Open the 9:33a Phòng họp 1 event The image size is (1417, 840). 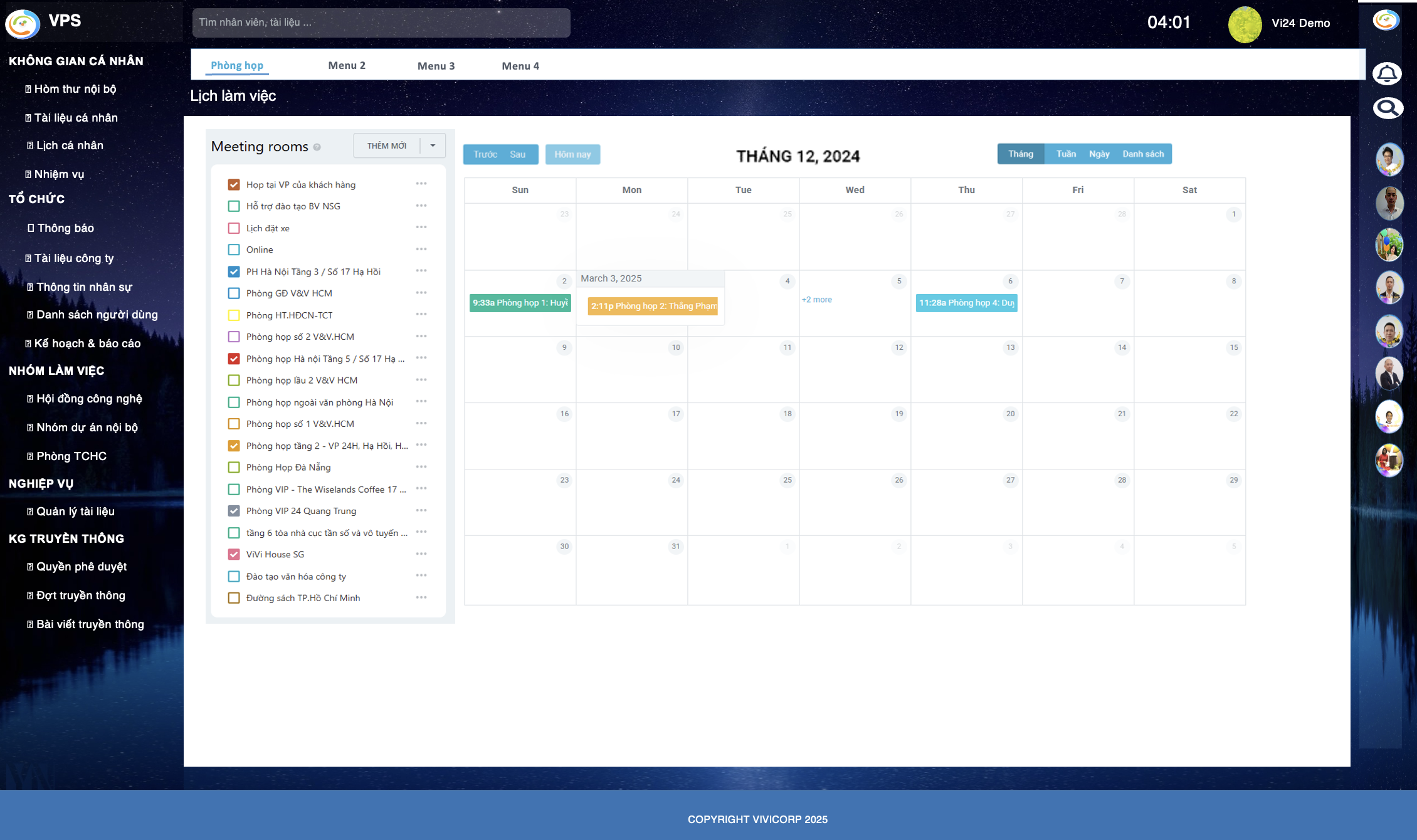520,303
